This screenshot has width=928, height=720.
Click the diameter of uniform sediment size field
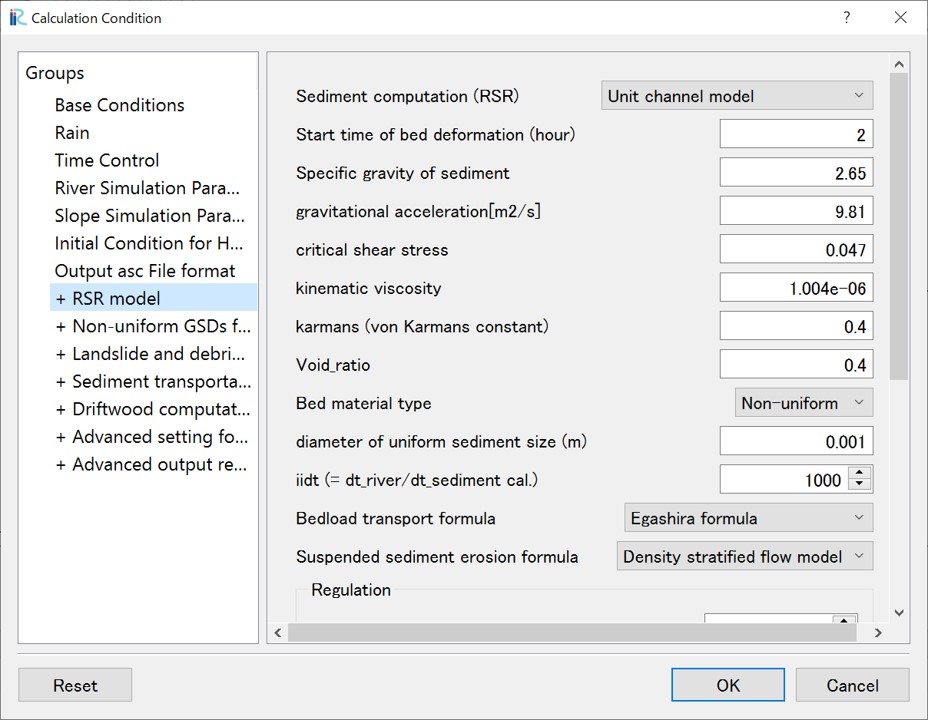pyautogui.click(x=796, y=441)
